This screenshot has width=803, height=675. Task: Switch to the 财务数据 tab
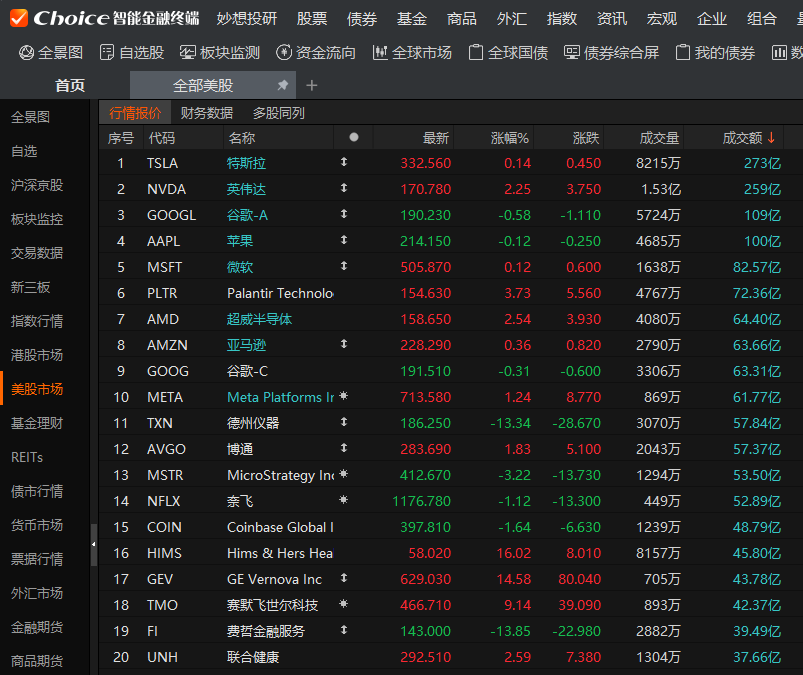tap(207, 113)
